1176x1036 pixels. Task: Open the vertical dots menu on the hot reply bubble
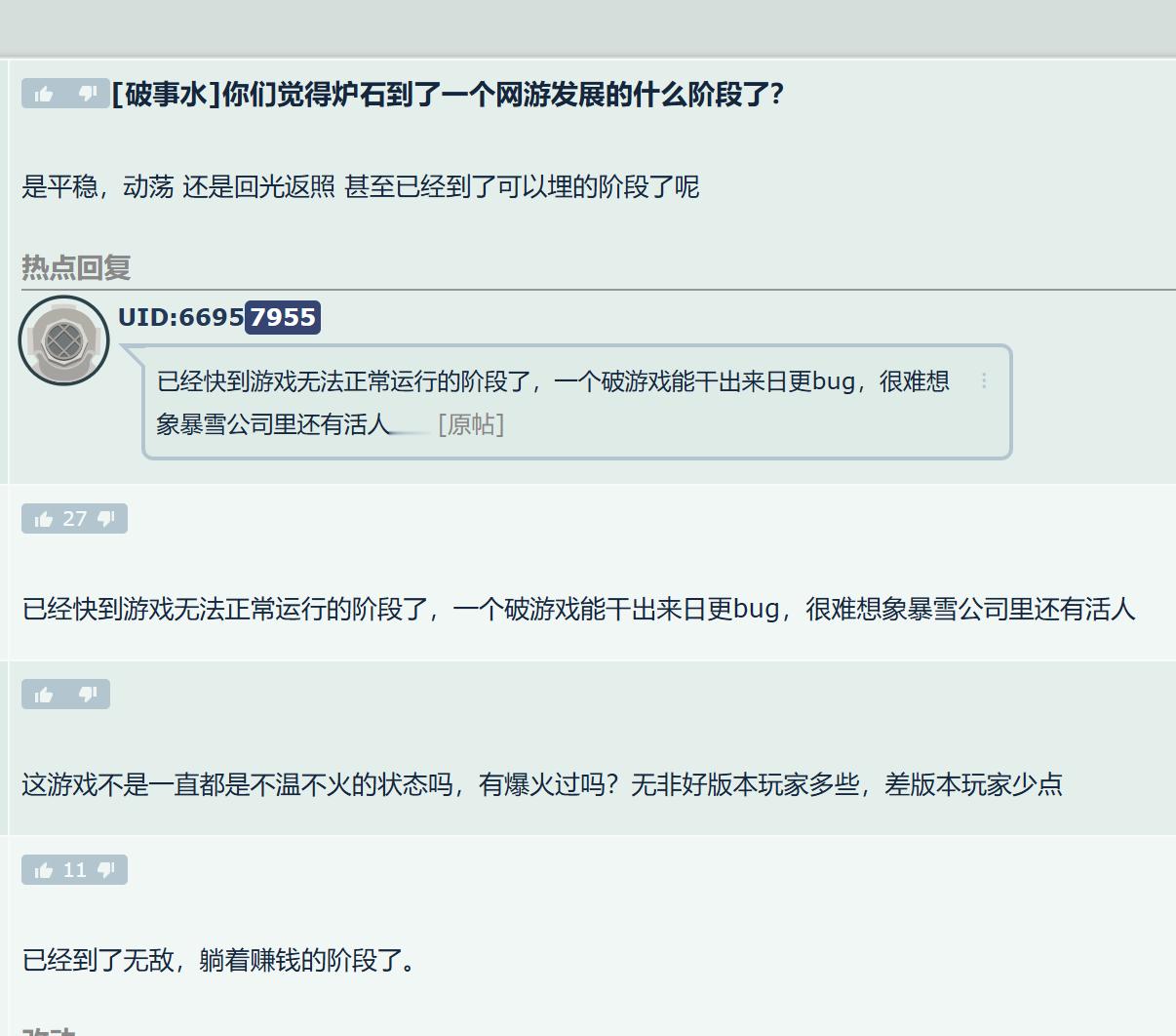click(x=985, y=380)
